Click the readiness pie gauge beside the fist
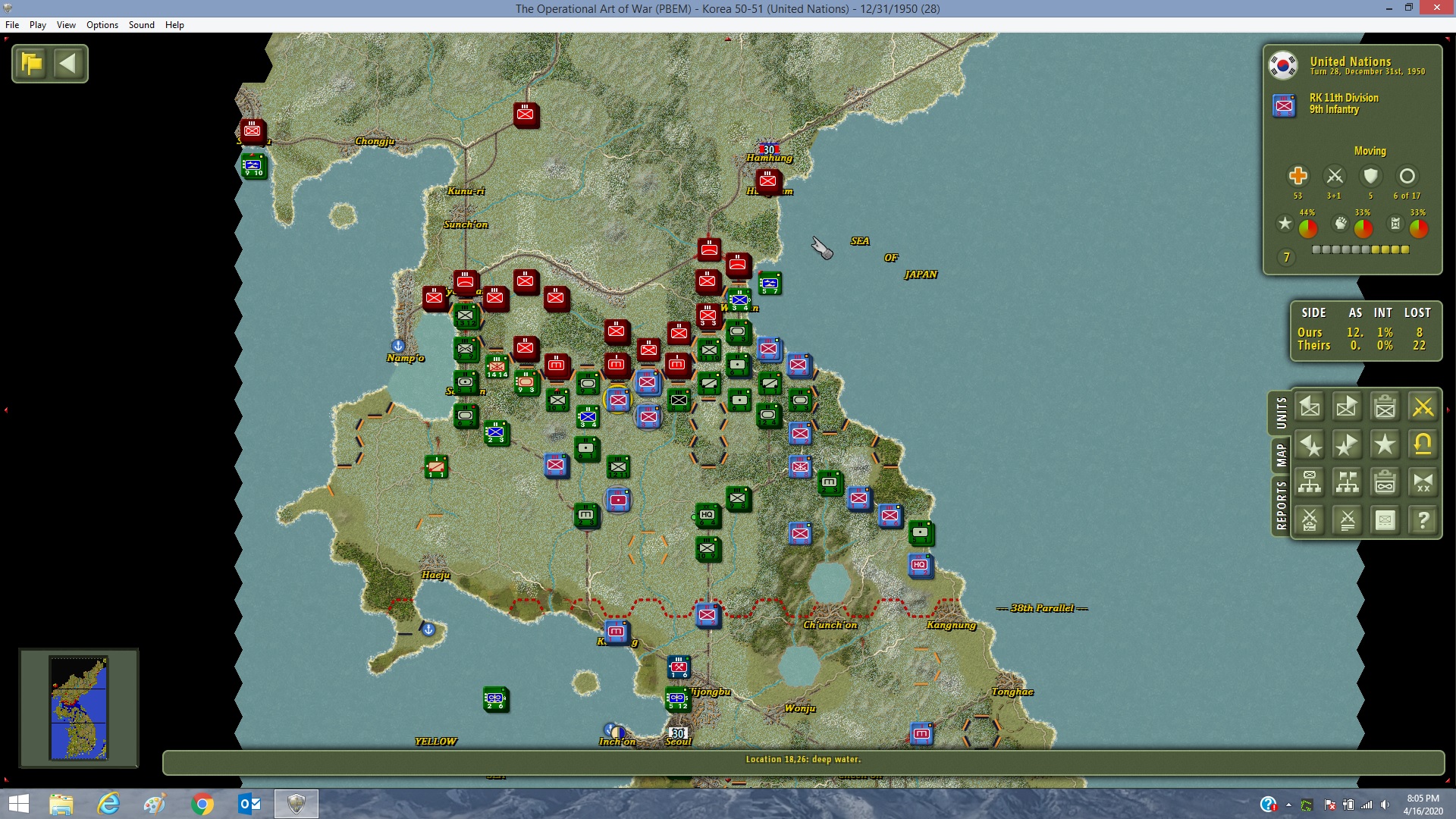This screenshot has height=819, width=1456. click(1363, 228)
